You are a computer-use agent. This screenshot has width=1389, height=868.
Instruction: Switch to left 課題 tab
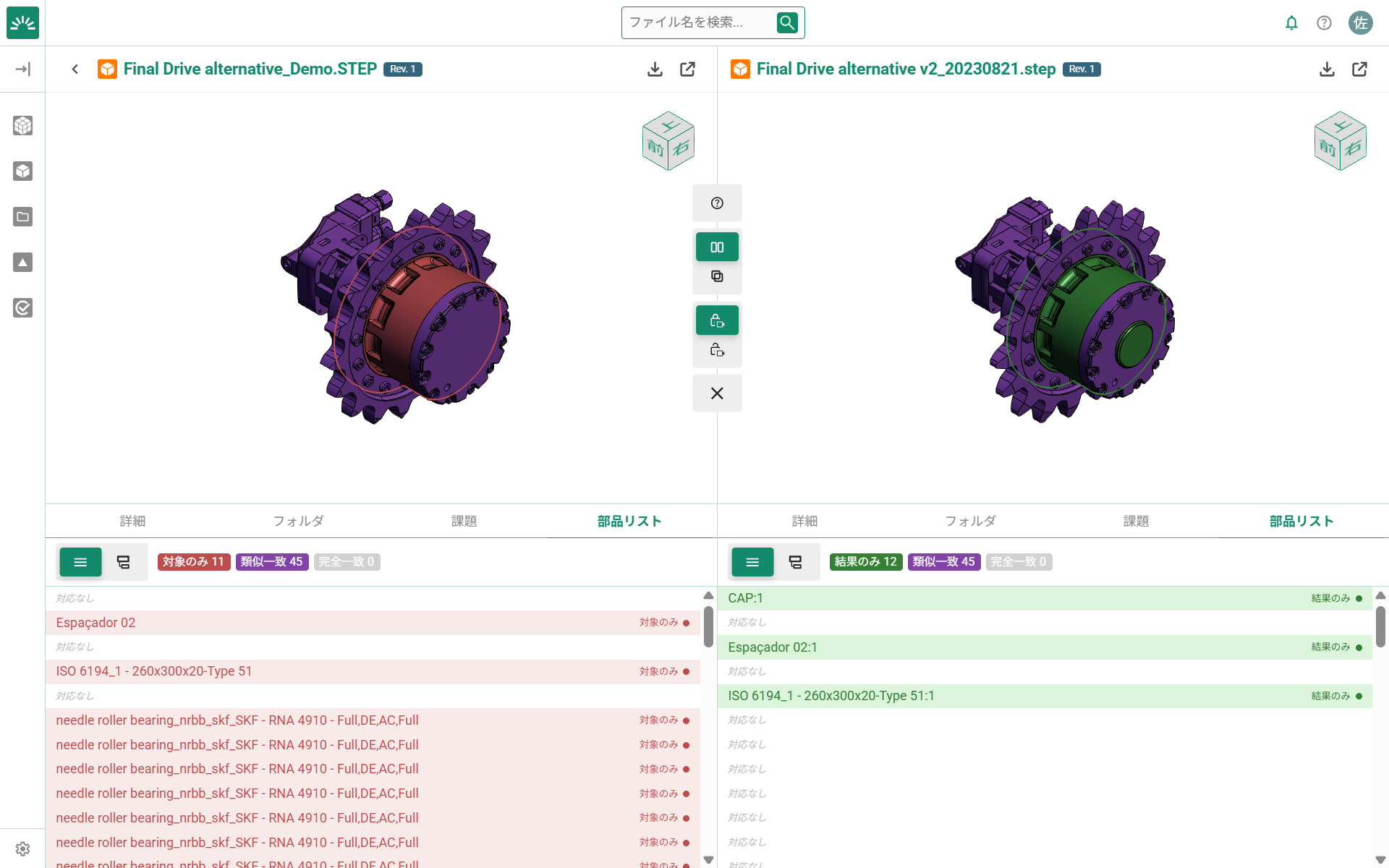tap(464, 522)
